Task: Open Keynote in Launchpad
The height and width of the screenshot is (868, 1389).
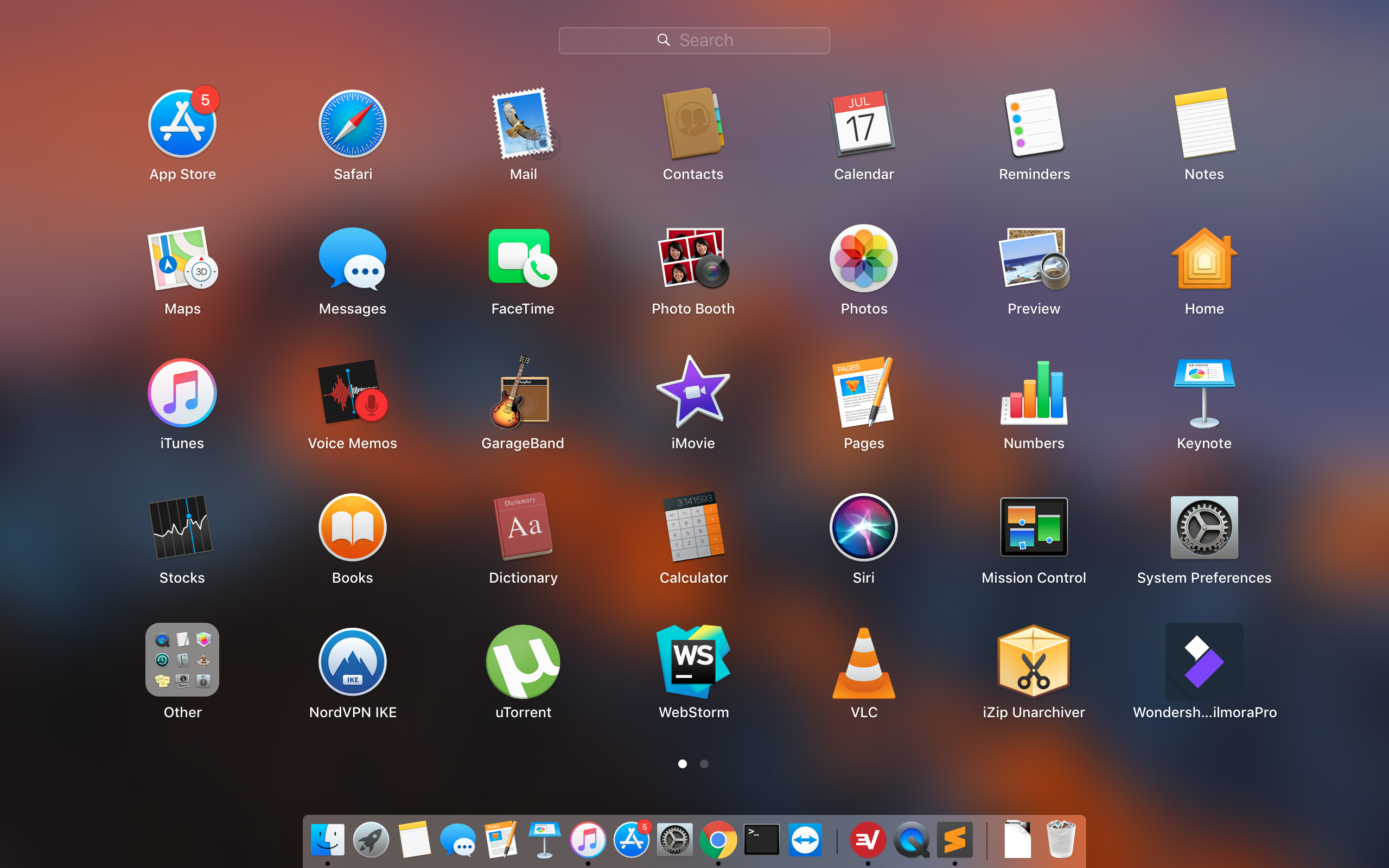Action: (x=1204, y=393)
